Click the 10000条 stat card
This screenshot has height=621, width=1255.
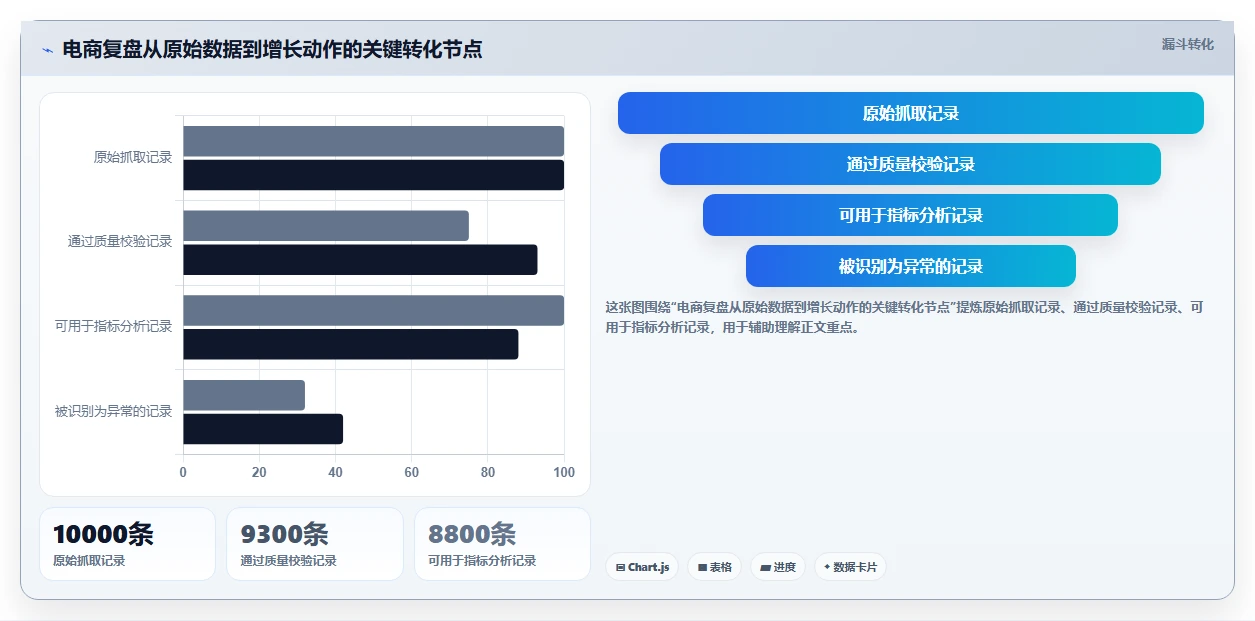point(127,544)
